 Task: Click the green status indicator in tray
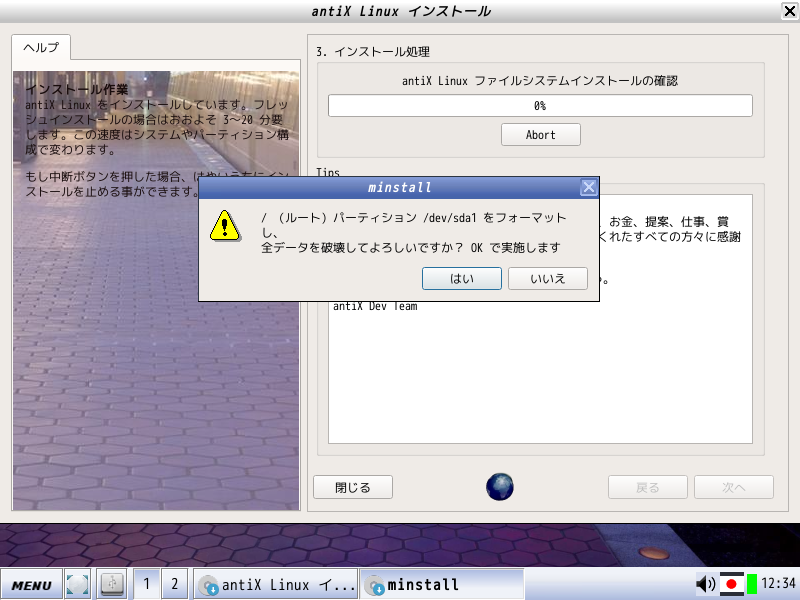(752, 584)
